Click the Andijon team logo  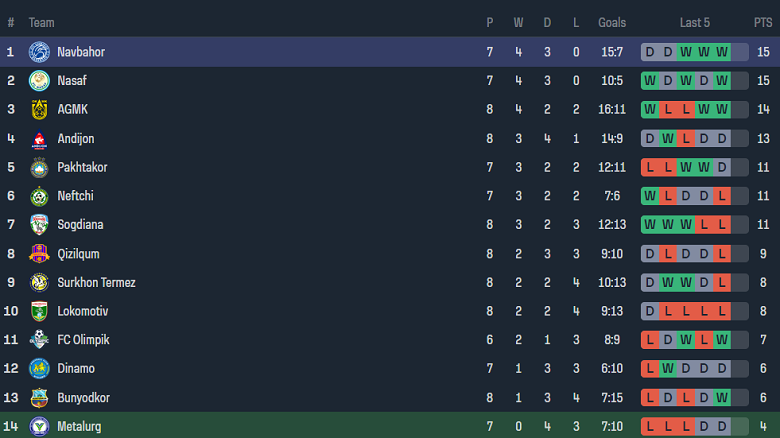(39, 139)
